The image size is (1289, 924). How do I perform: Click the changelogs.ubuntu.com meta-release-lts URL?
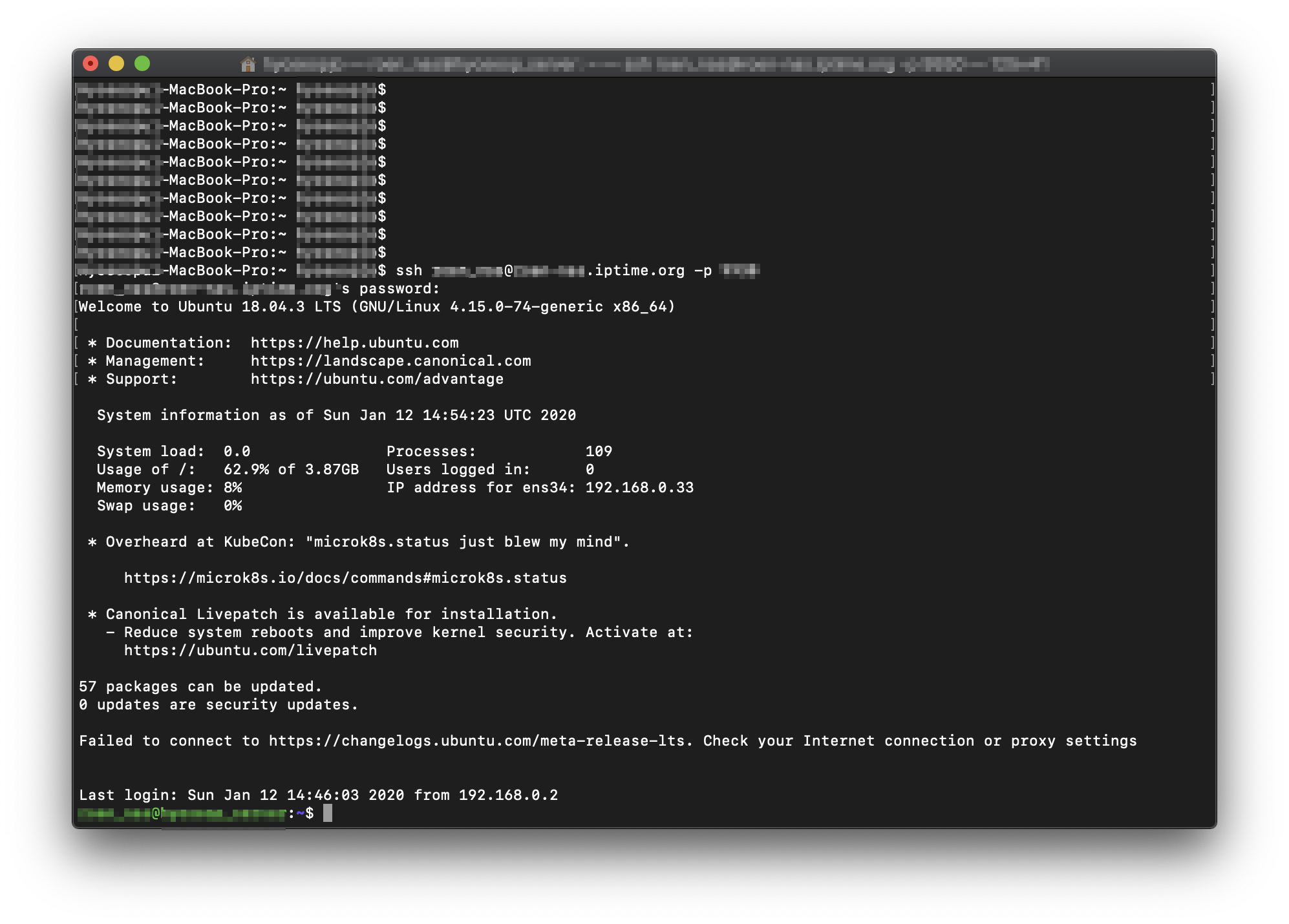(476, 741)
